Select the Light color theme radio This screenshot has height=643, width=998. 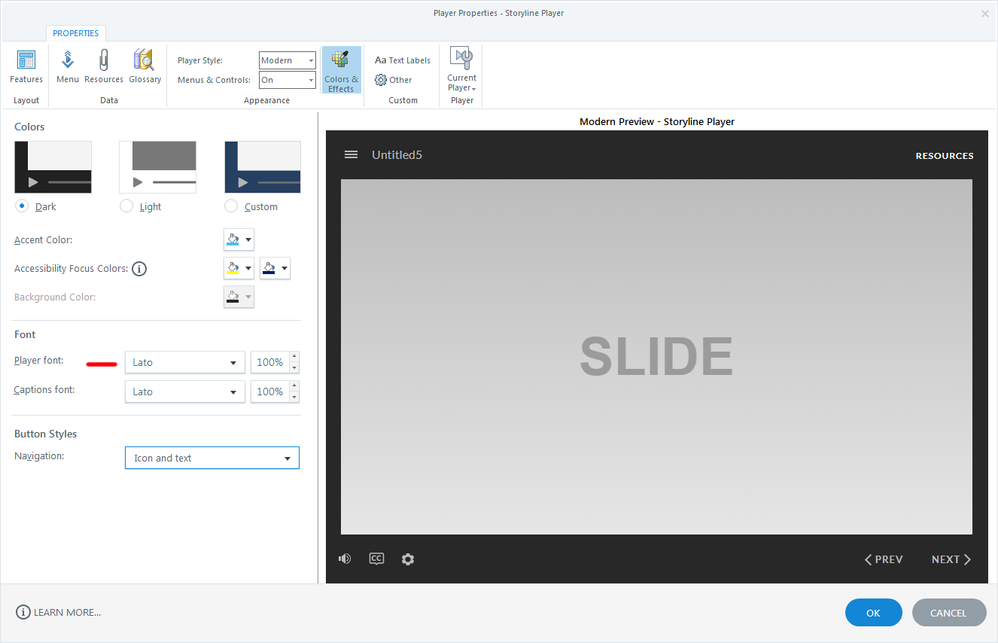[x=126, y=206]
